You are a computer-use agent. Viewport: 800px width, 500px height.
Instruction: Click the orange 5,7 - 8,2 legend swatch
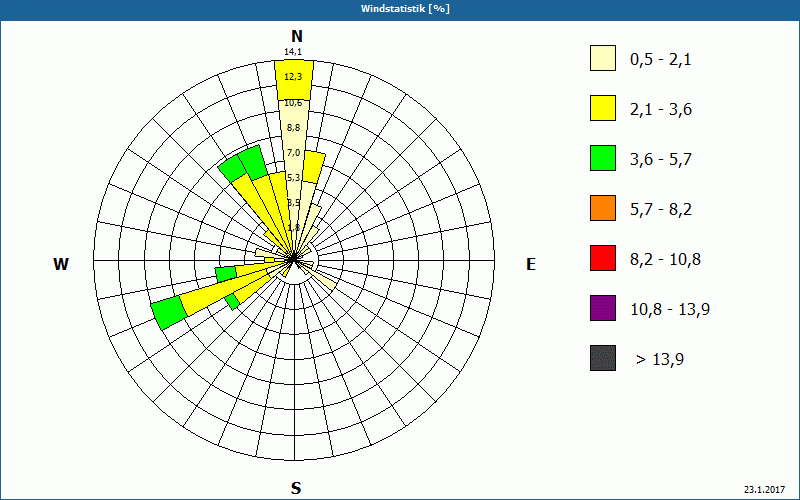[x=603, y=208]
